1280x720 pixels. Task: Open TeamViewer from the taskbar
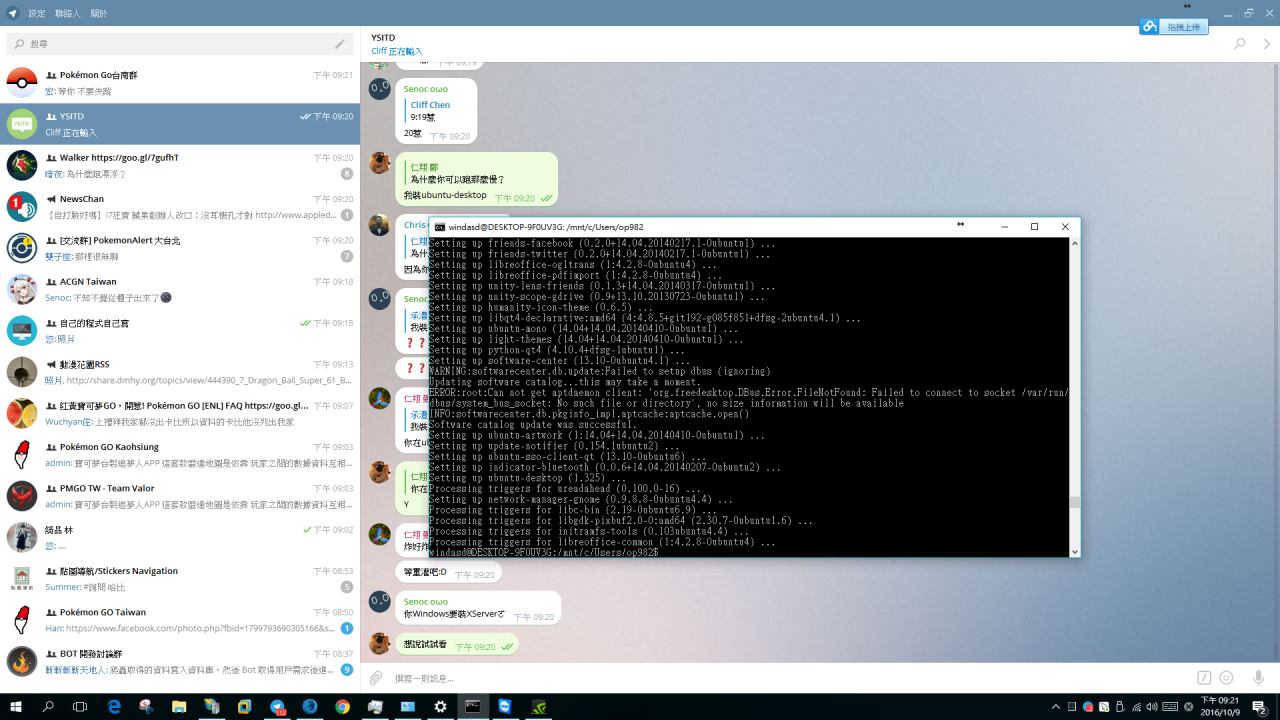tap(505, 706)
